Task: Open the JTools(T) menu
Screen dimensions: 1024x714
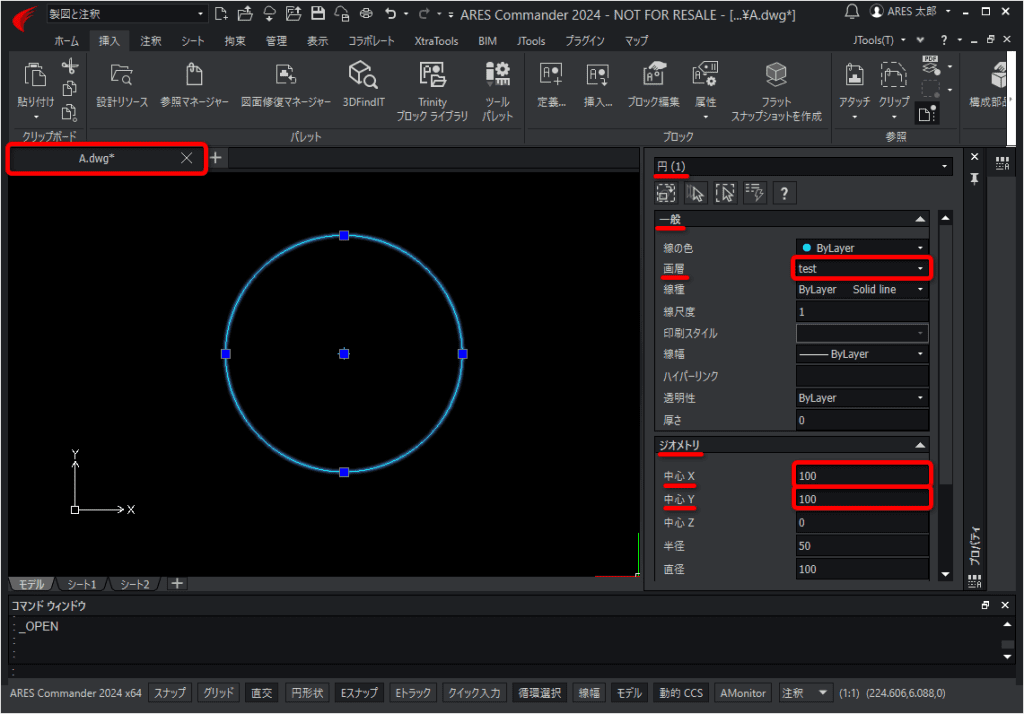Action: tap(878, 41)
